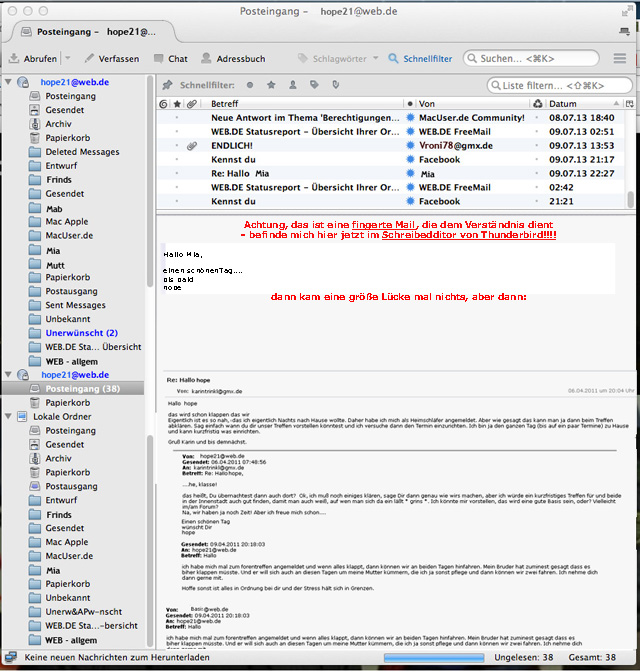This screenshot has width=640, height=672.
Task: Open the Abrufen dropdown arrow
Action: [x=67, y=58]
